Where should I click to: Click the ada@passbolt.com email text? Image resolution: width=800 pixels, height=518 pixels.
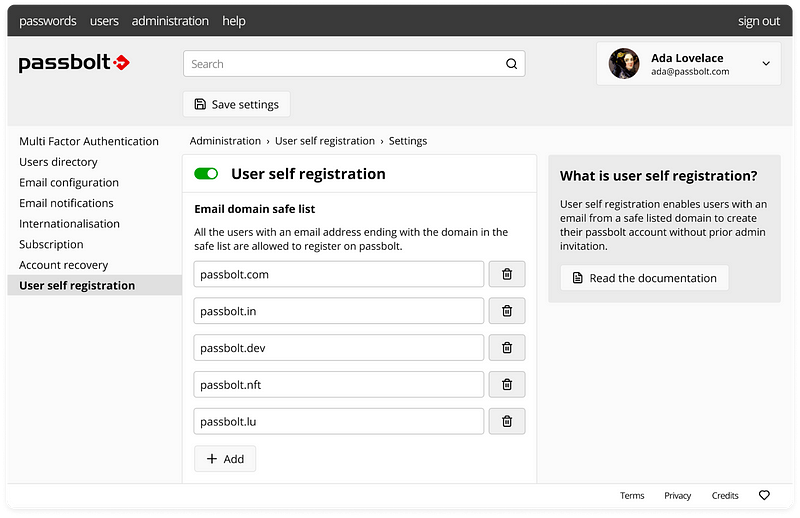690,72
